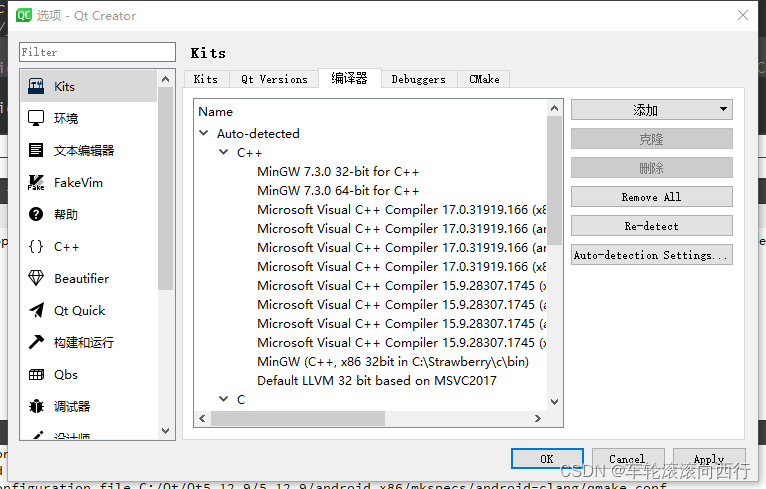766x489 pixels.
Task: Click the 克隆 clone button
Action: click(x=652, y=139)
